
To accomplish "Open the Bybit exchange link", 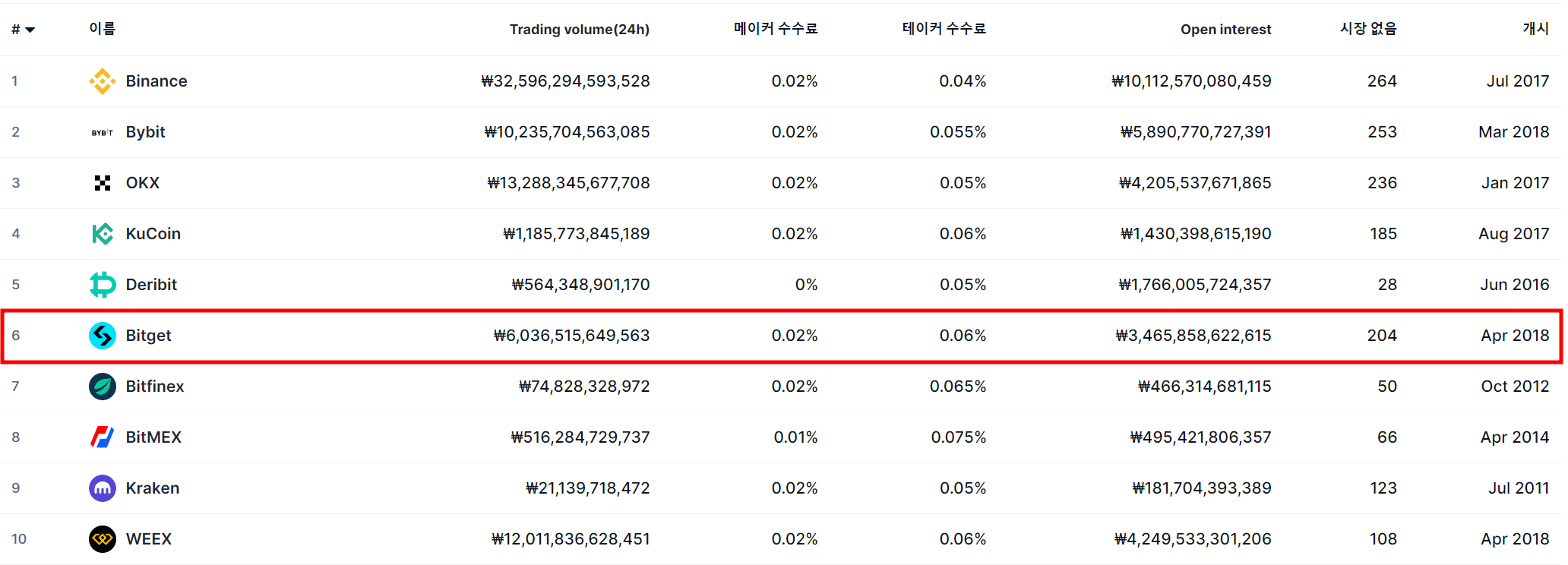I will [145, 132].
